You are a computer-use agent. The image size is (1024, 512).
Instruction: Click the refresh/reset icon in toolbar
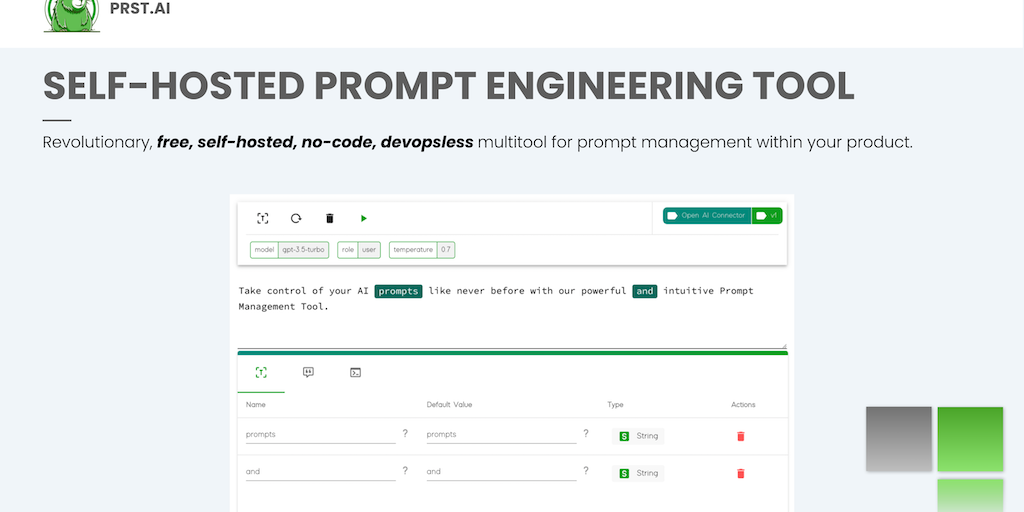point(296,218)
